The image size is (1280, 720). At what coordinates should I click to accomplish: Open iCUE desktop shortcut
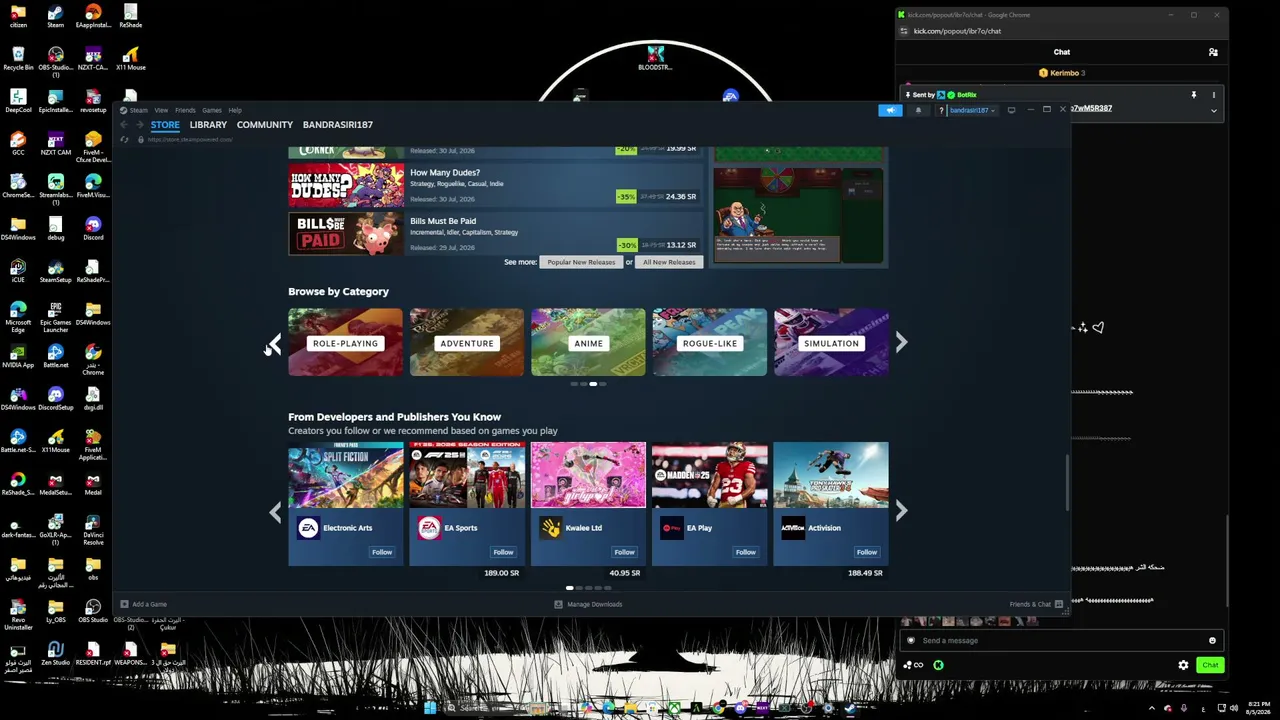click(18, 271)
